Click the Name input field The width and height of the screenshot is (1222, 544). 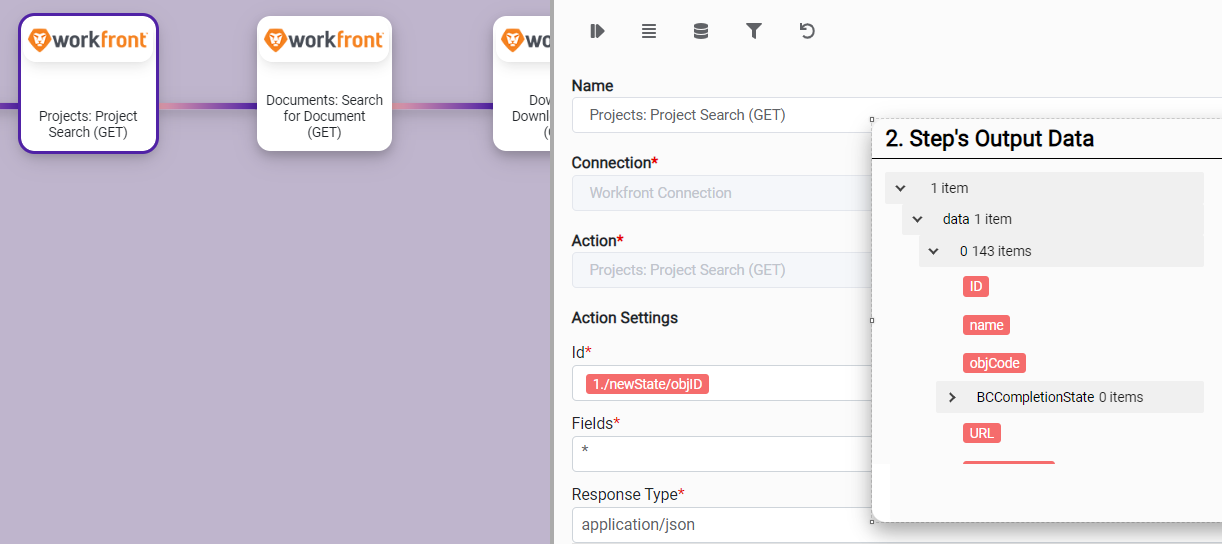point(720,115)
